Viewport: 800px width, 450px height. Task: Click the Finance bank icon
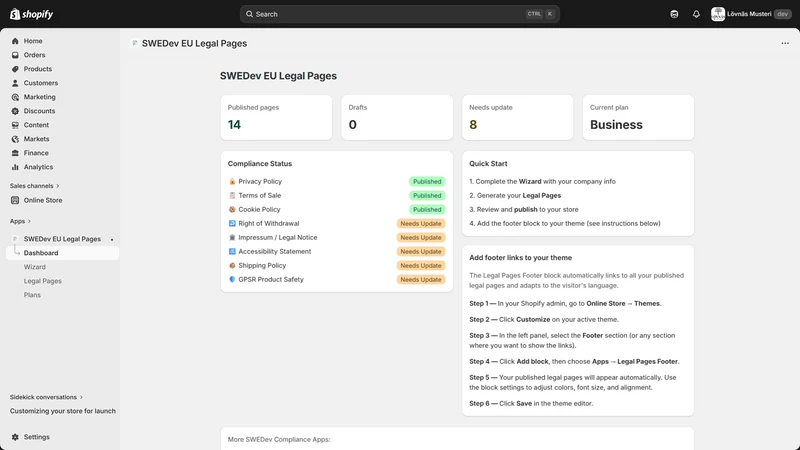pos(15,153)
